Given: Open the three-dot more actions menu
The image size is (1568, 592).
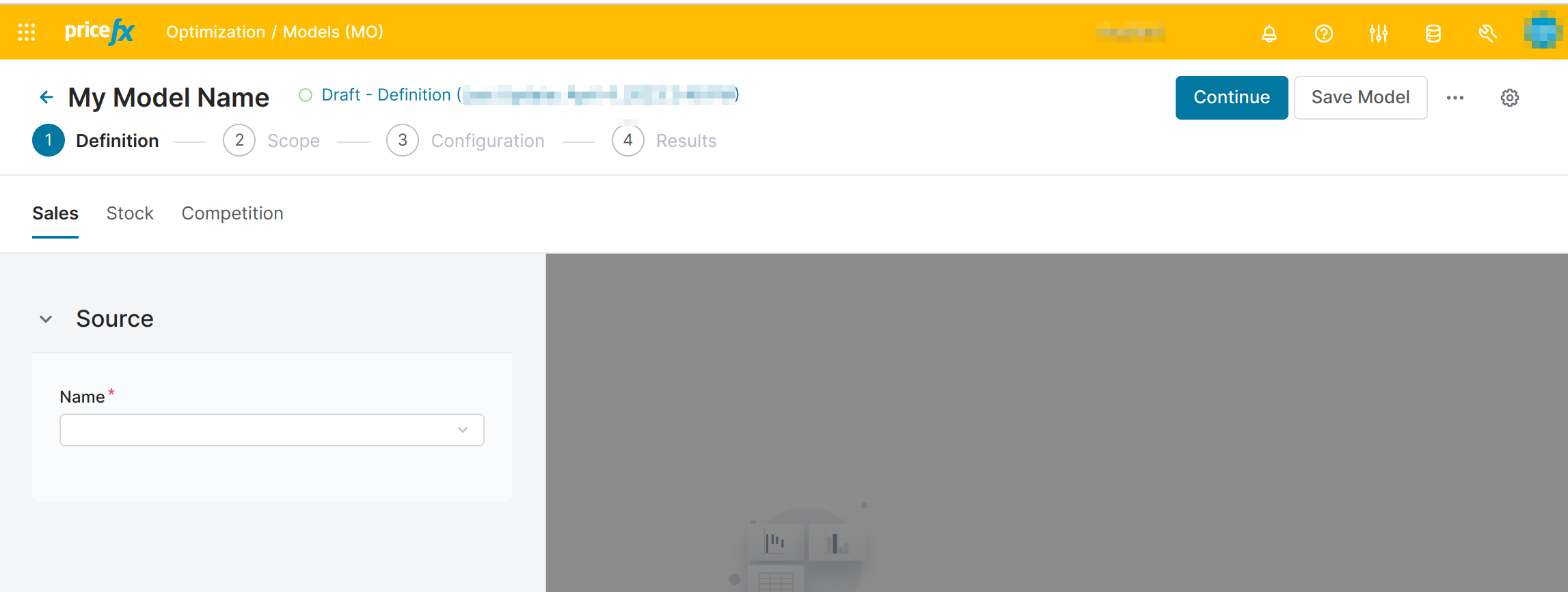Looking at the screenshot, I should pyautogui.click(x=1455, y=98).
